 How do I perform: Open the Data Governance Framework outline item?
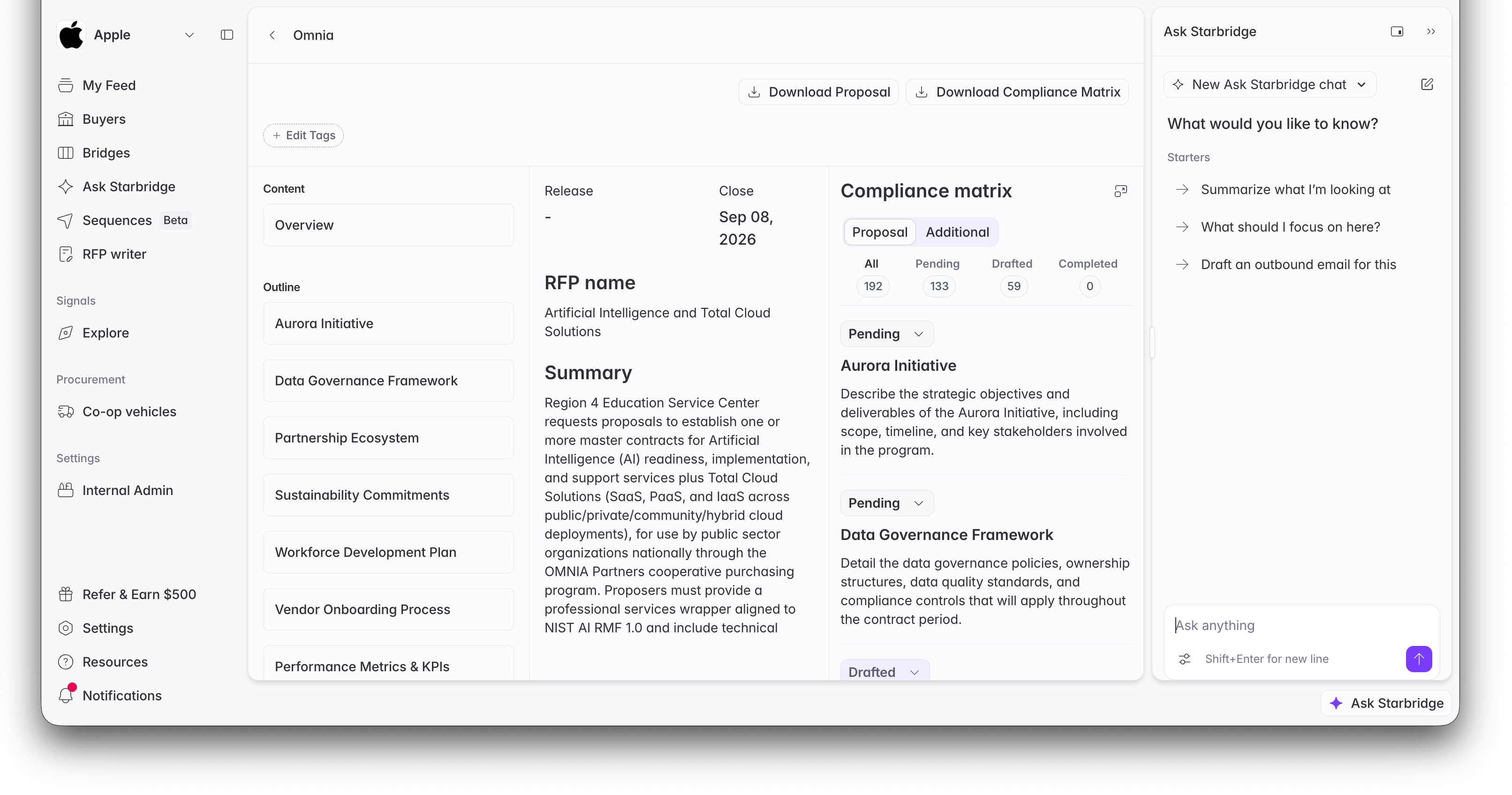[389, 381]
